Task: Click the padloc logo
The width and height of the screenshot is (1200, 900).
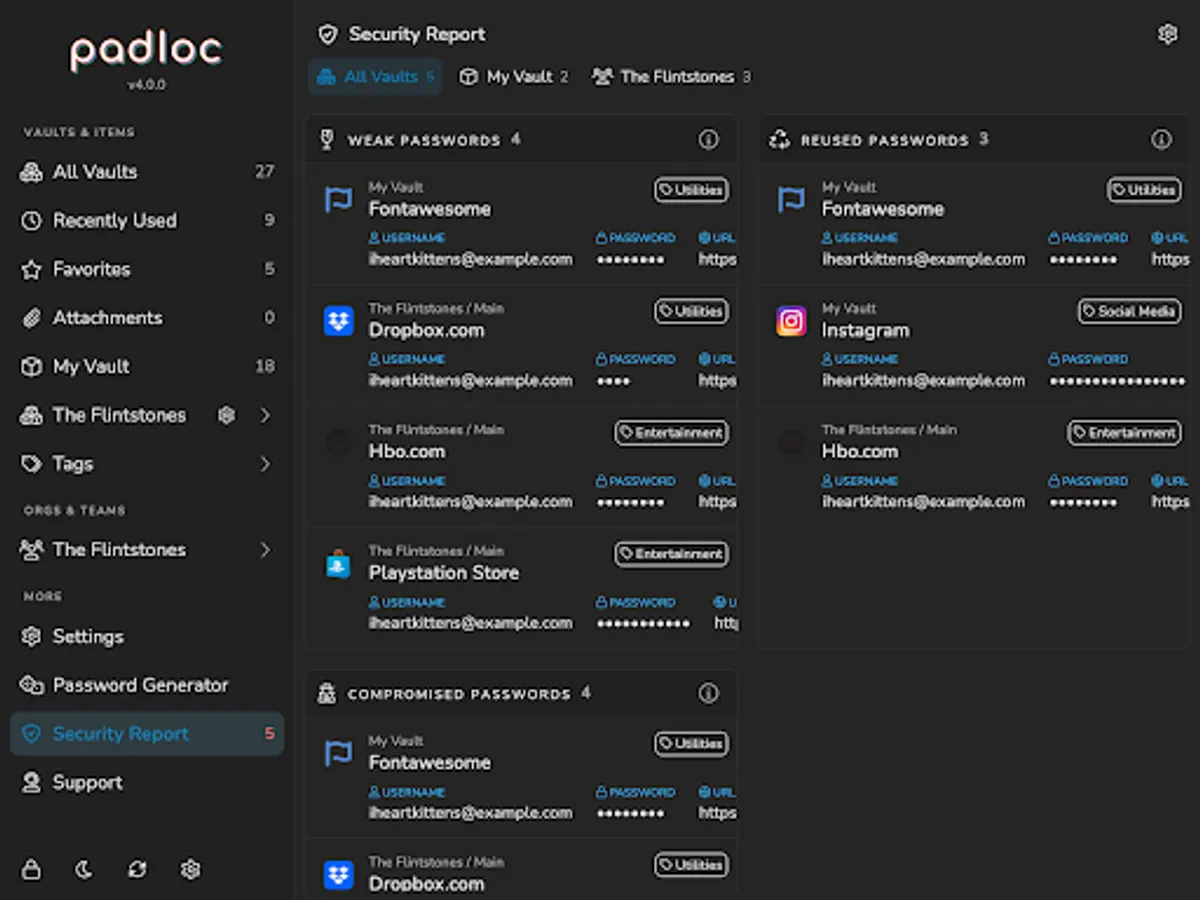Action: tap(146, 52)
